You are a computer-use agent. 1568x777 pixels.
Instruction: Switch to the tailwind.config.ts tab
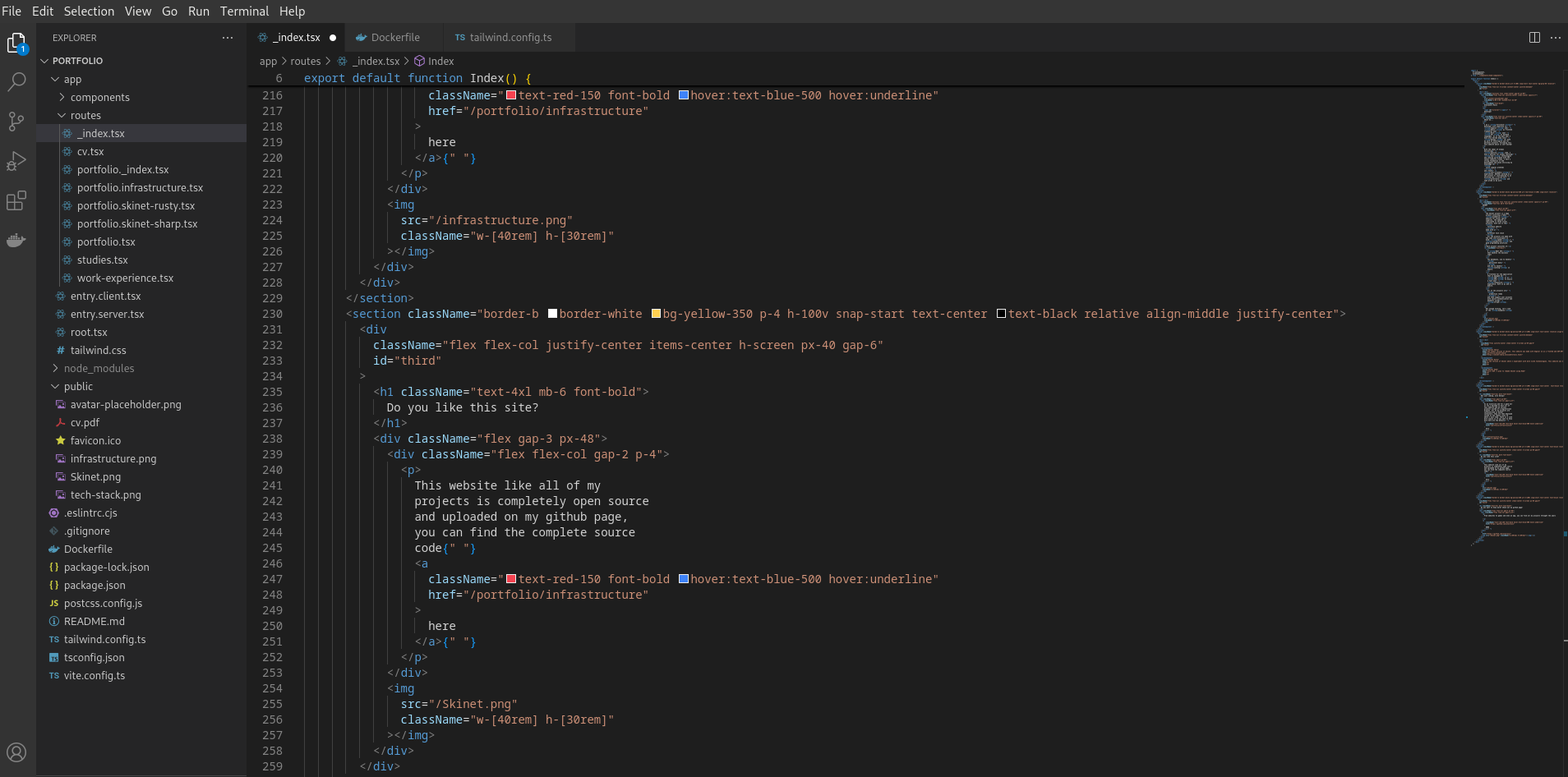coord(510,38)
